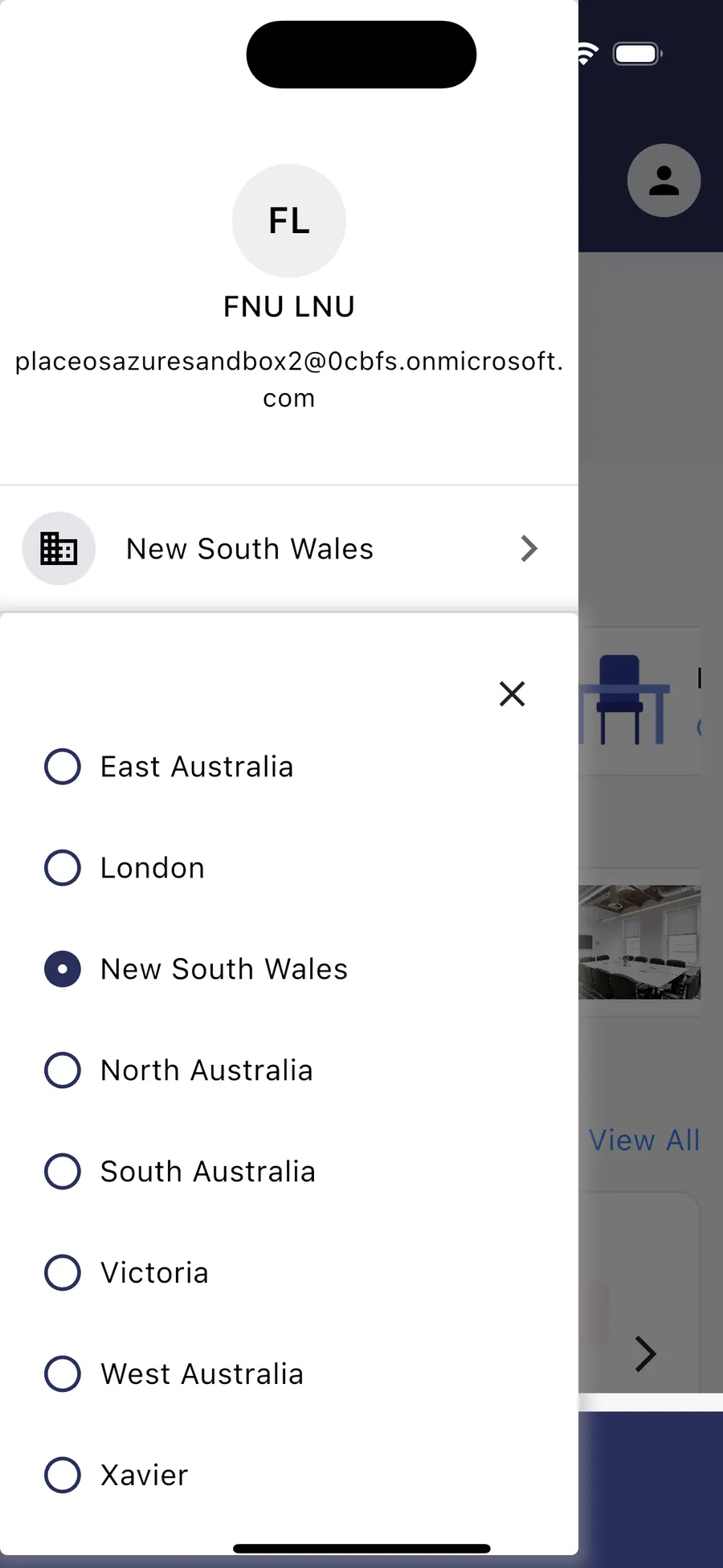Select the East Australia radio button
This screenshot has width=723, height=1568.
tap(63, 767)
